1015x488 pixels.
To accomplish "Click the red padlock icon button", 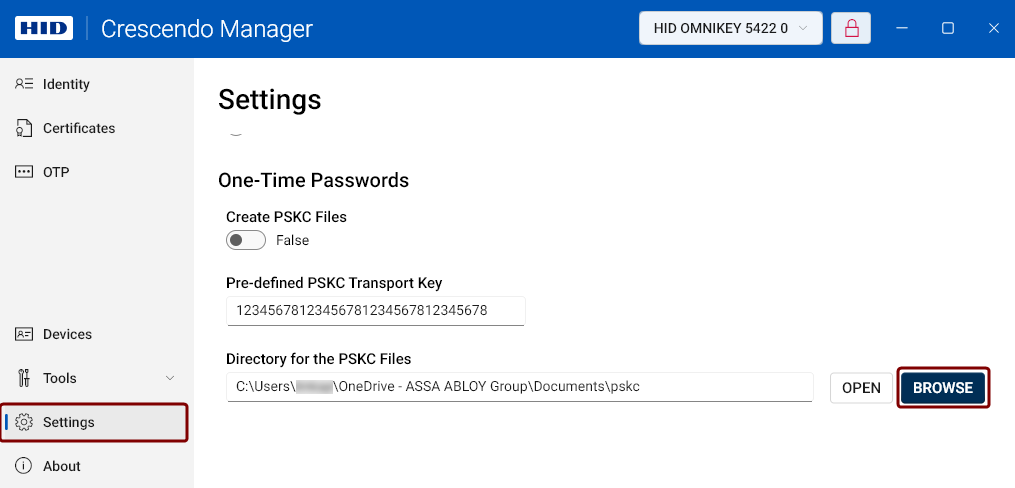I will click(851, 28).
